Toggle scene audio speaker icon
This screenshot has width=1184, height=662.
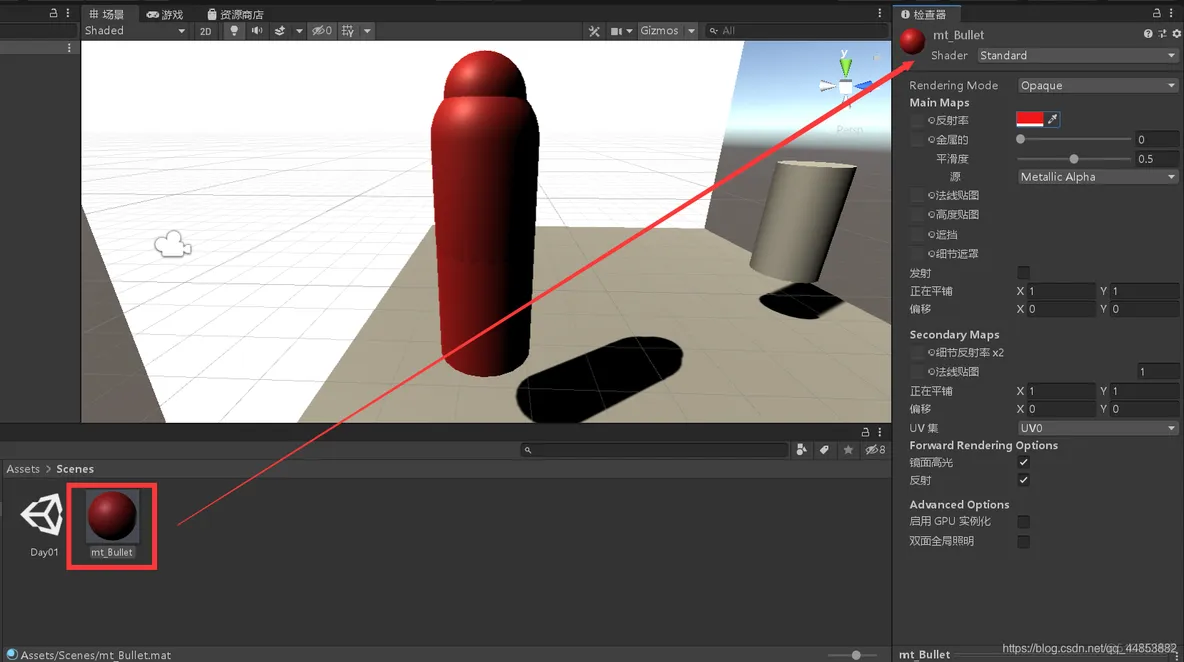[x=257, y=31]
